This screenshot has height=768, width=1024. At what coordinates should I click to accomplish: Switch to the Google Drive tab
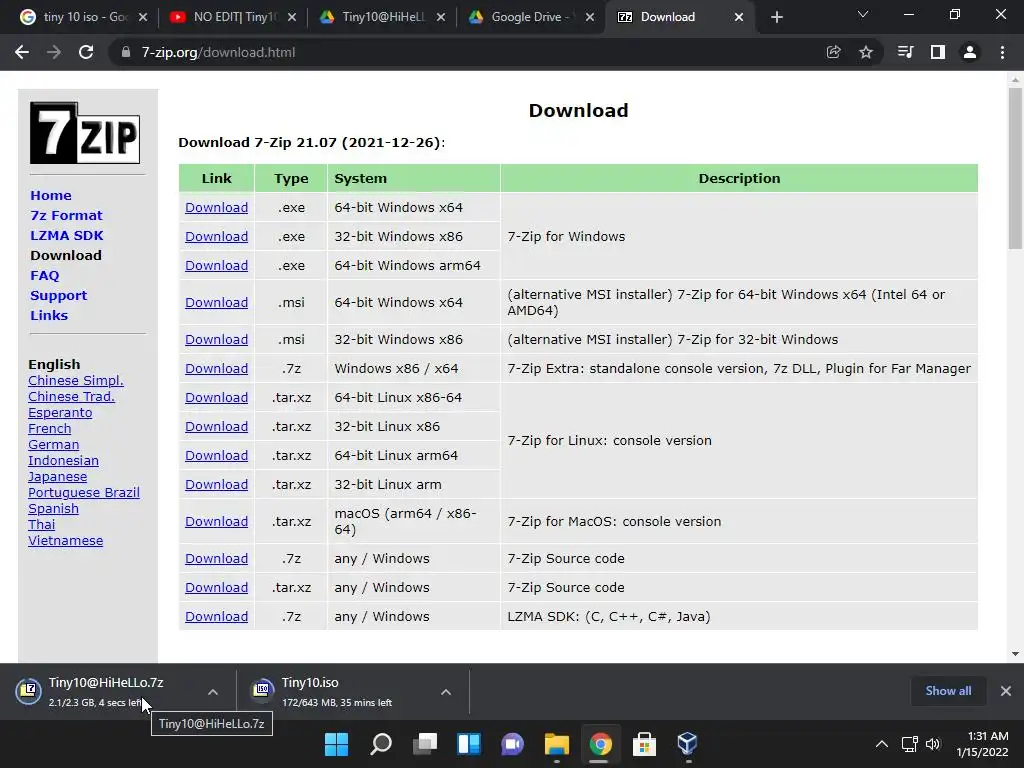[530, 17]
